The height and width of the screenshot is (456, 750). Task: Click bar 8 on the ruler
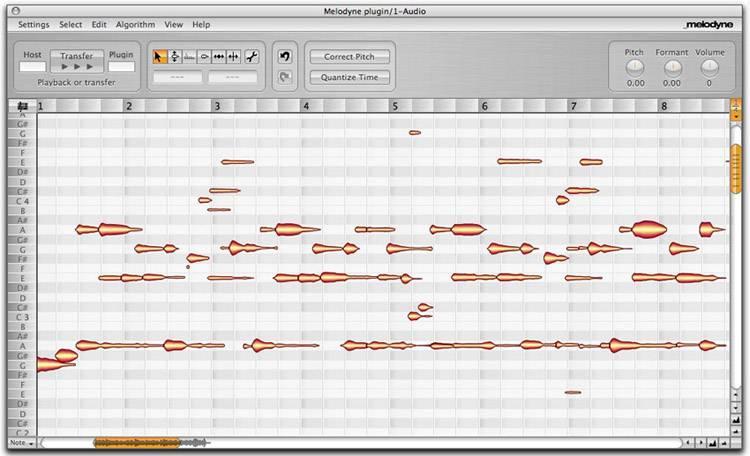[x=664, y=106]
